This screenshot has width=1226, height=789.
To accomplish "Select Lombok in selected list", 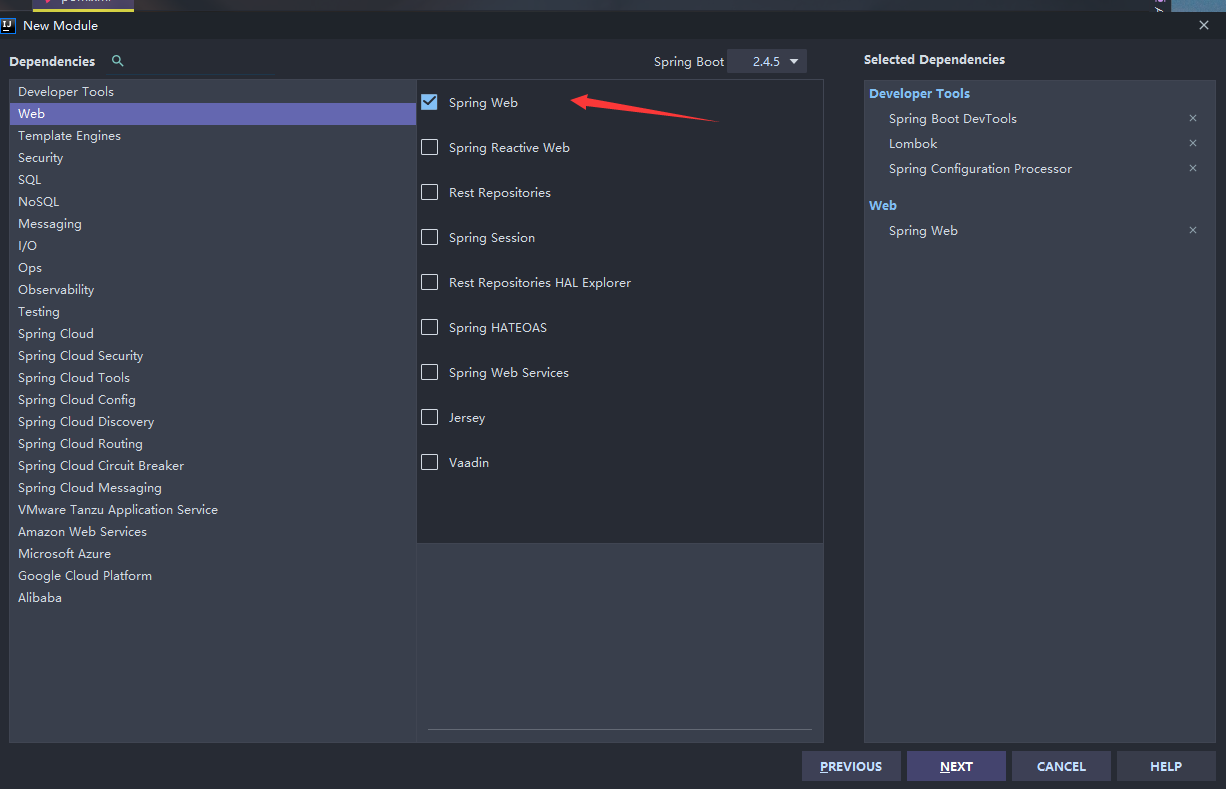I will point(913,143).
